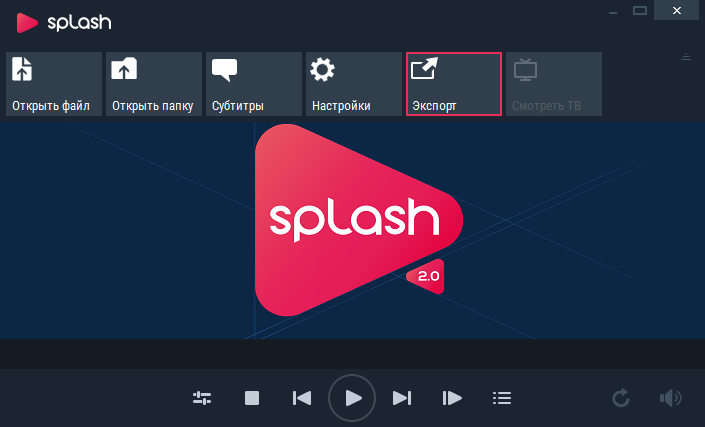
Task: Close the Splash player window
Action: [676, 10]
